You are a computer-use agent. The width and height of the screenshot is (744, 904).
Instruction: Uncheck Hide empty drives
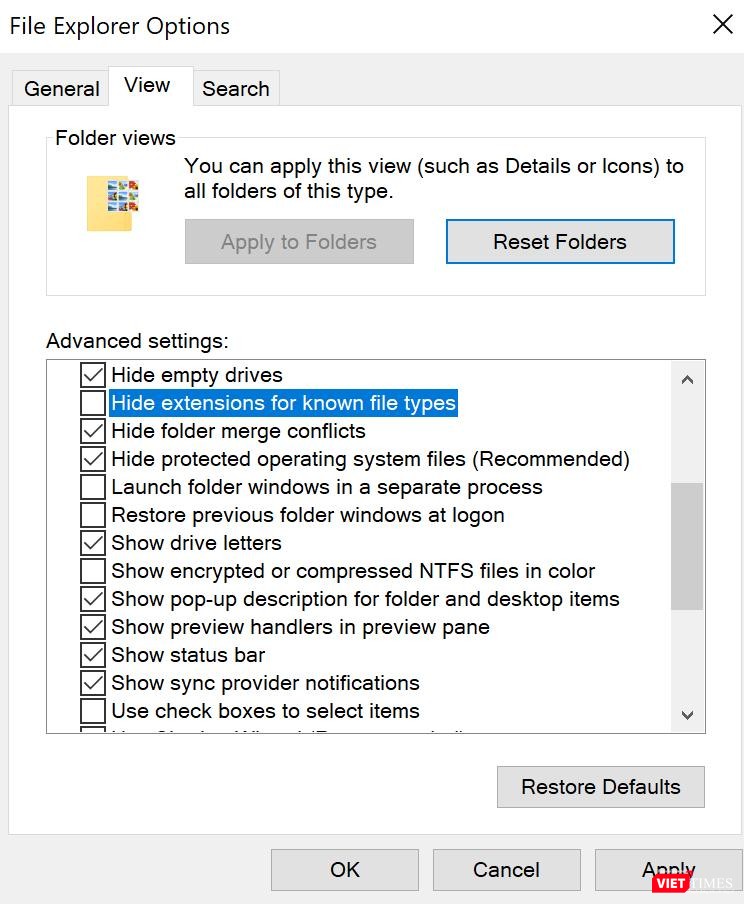[91, 374]
